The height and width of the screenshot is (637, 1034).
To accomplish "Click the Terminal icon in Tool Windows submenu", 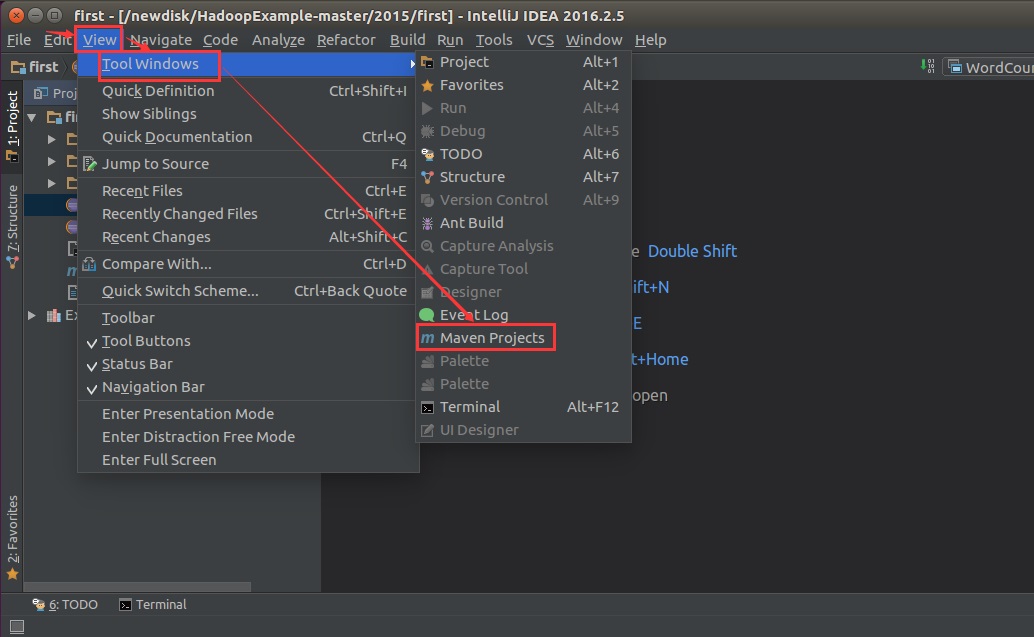I will point(427,407).
